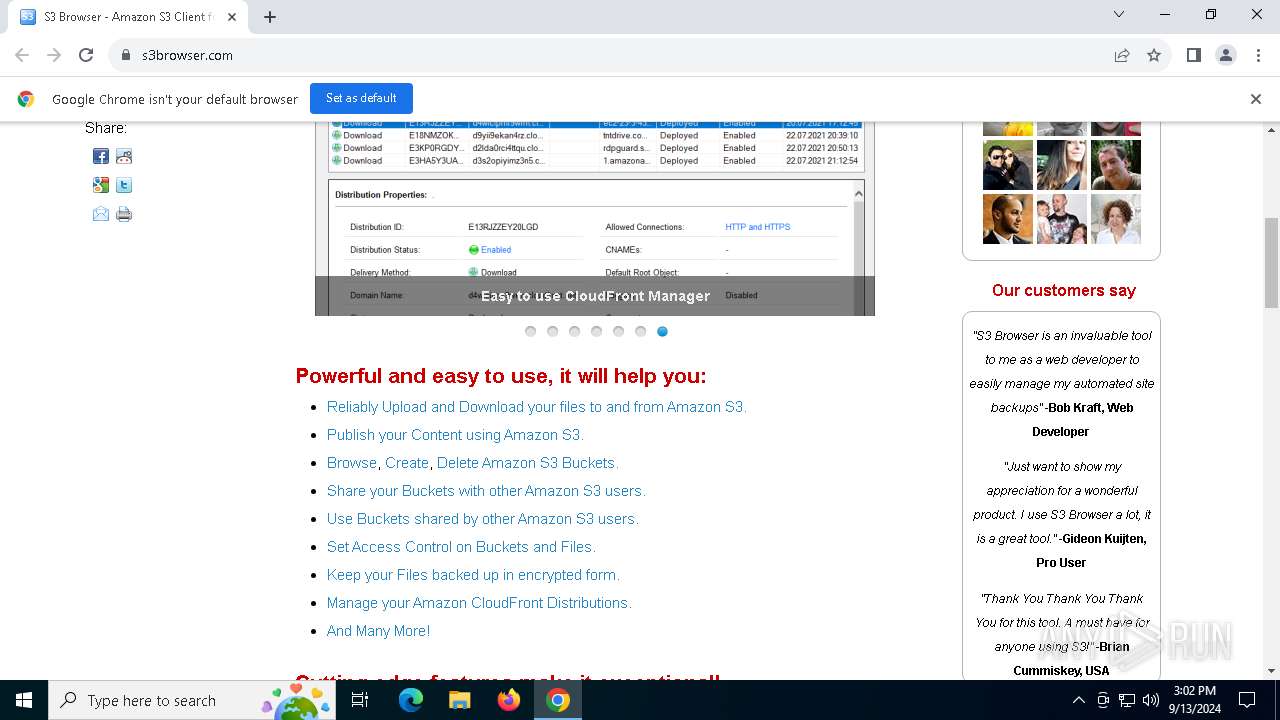Switch to S3 Browser tab
This screenshot has width=1280, height=720.
pos(128,16)
